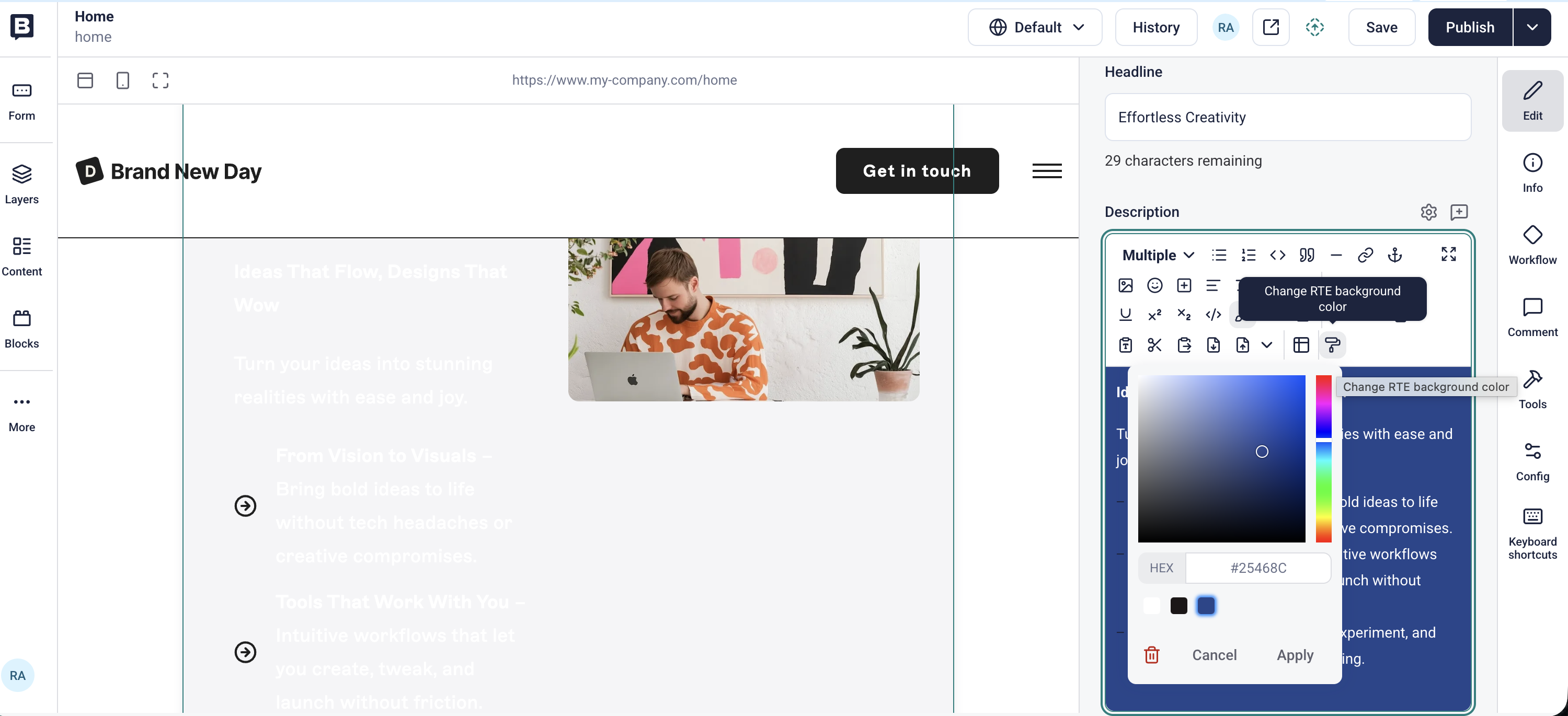Click the dashed circle upload icon in header
Image resolution: width=1568 pixels, height=716 pixels.
[x=1315, y=27]
